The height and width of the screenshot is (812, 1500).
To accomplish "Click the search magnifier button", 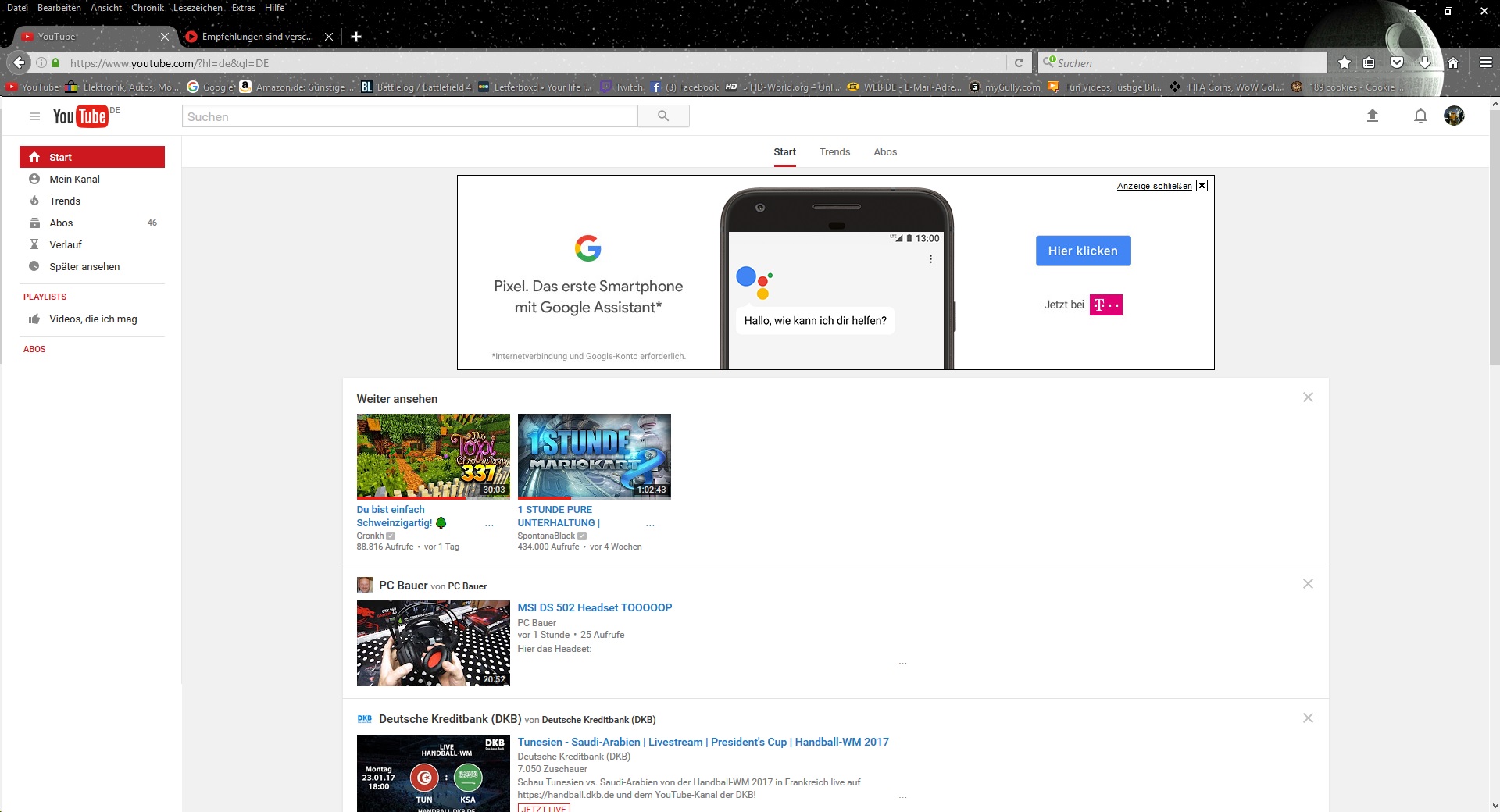I will (x=663, y=116).
